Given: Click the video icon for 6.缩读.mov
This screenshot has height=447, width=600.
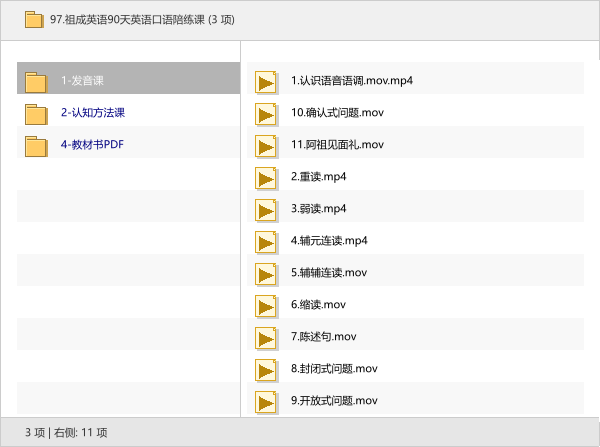Looking at the screenshot, I should click(265, 306).
